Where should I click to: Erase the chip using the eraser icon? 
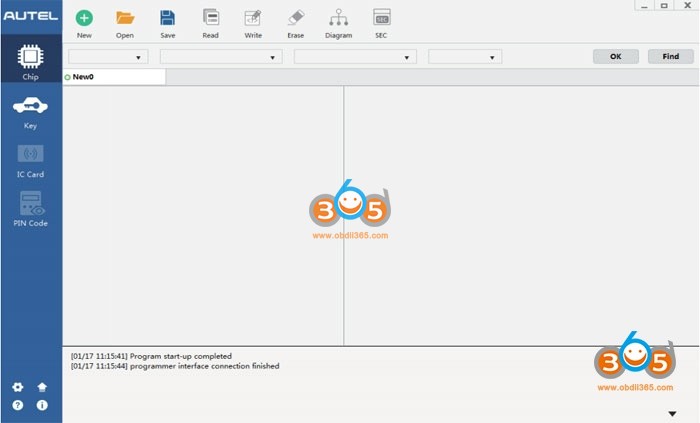295,18
